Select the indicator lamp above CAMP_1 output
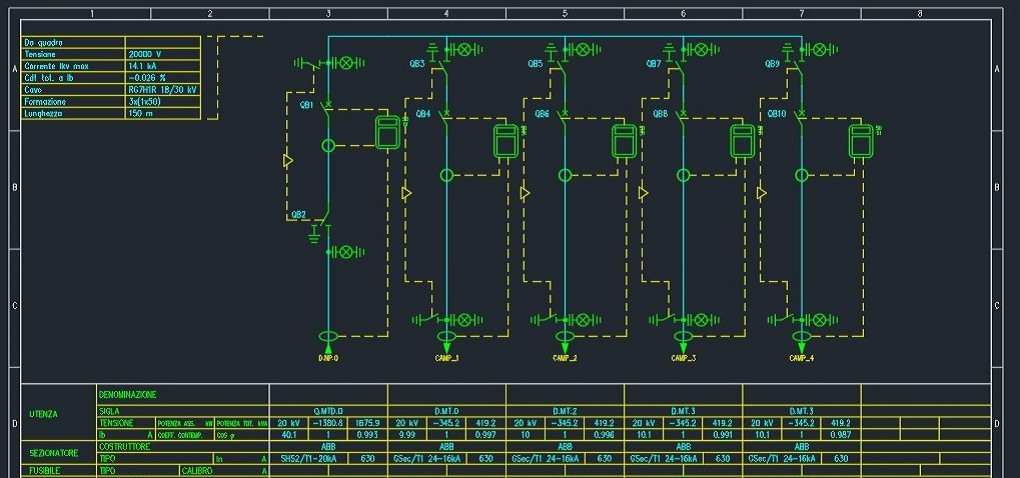This screenshot has width=1020, height=478. click(x=465, y=319)
